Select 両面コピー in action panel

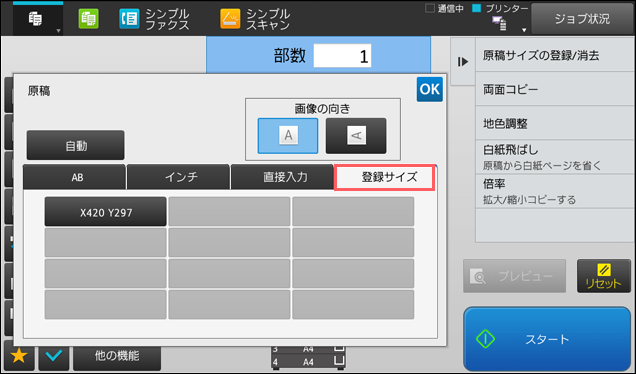click(x=554, y=89)
